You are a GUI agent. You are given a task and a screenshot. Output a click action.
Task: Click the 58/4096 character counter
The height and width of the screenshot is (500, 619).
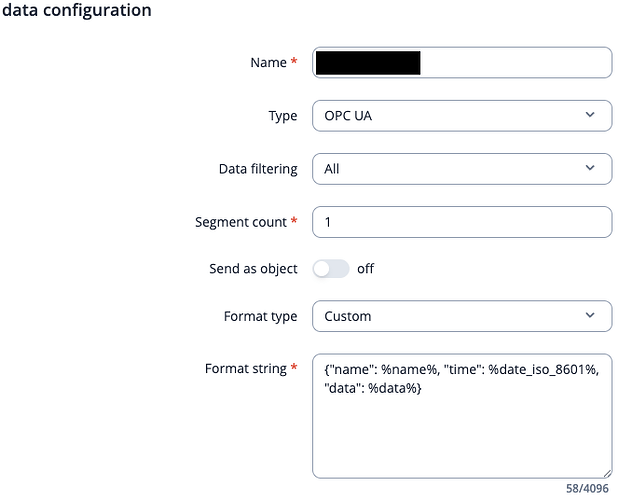pos(587,489)
